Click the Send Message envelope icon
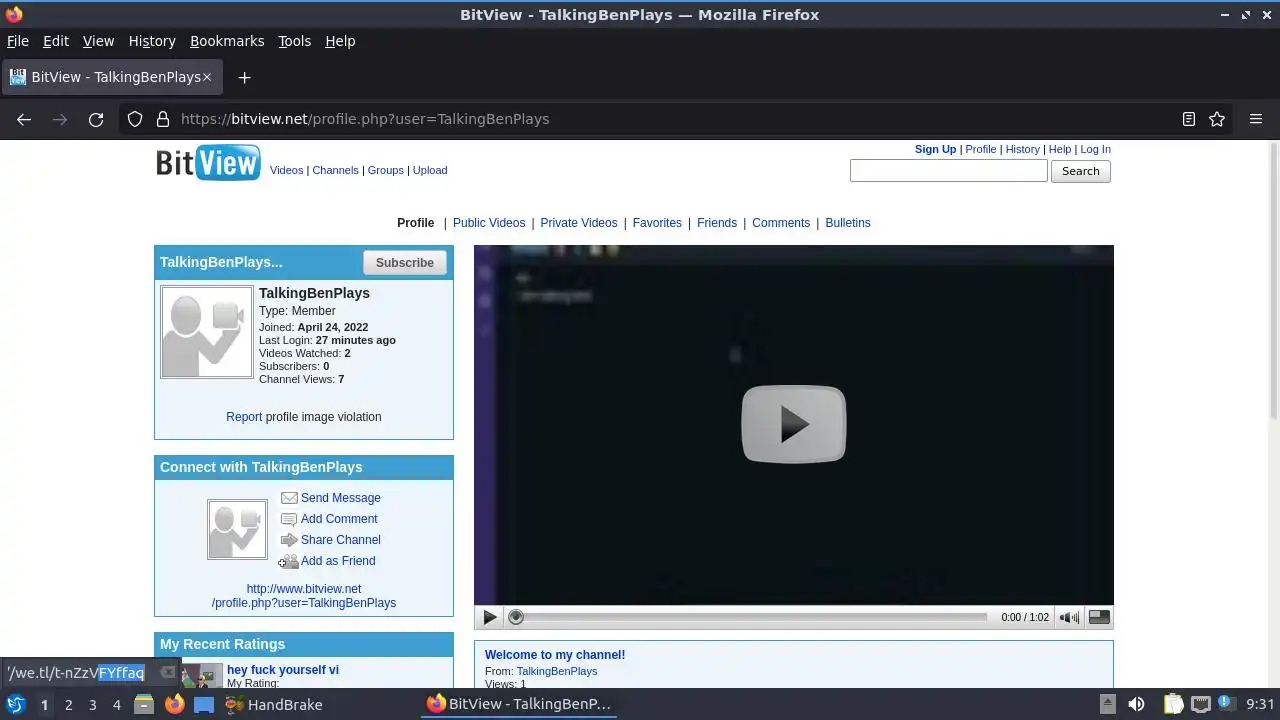Screen dimensions: 1280x720 click(289, 498)
